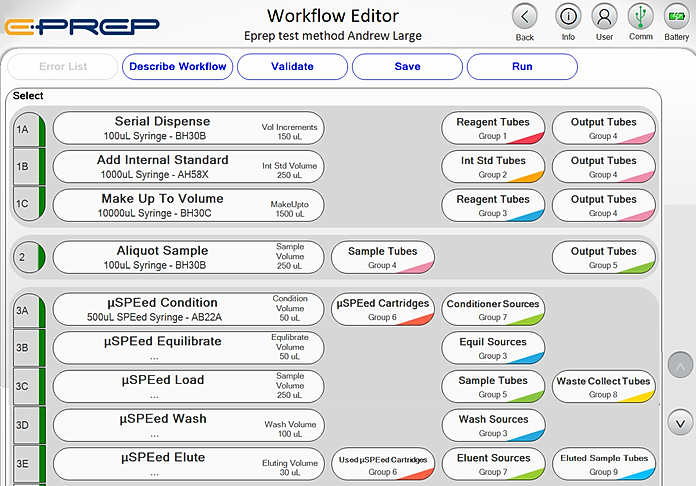Viewport: 696px width, 486px height.
Task: Click the E-PREP logo
Action: [82, 26]
